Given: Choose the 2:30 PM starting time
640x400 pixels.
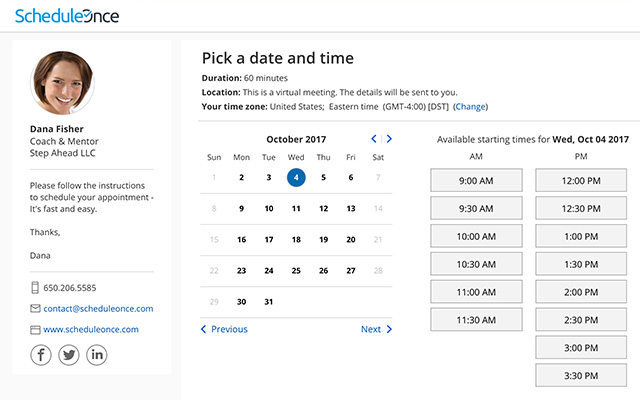Looking at the screenshot, I should tap(581, 320).
